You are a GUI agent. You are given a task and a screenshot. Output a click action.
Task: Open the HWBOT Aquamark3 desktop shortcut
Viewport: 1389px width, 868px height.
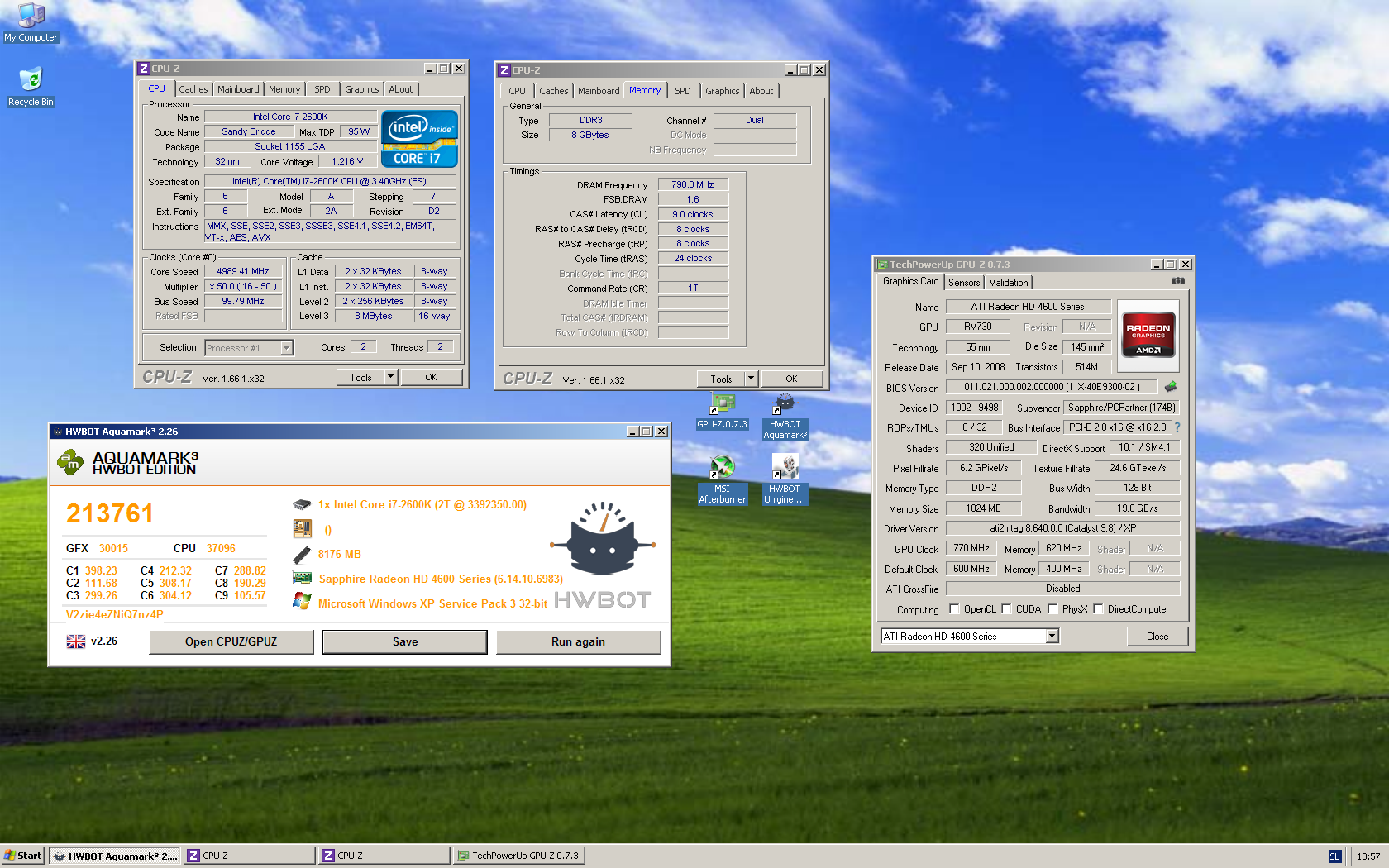[785, 417]
